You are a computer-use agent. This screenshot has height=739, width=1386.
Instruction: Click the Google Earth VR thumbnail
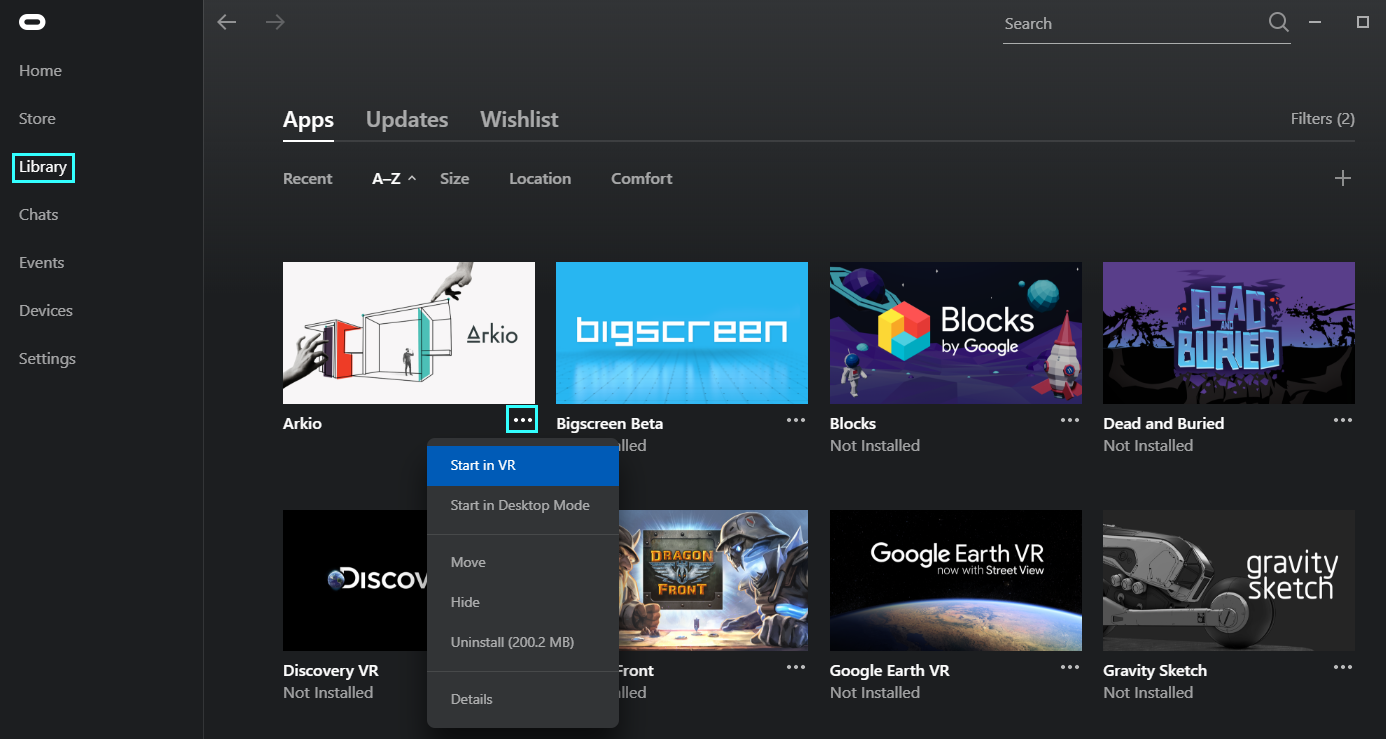tap(956, 580)
